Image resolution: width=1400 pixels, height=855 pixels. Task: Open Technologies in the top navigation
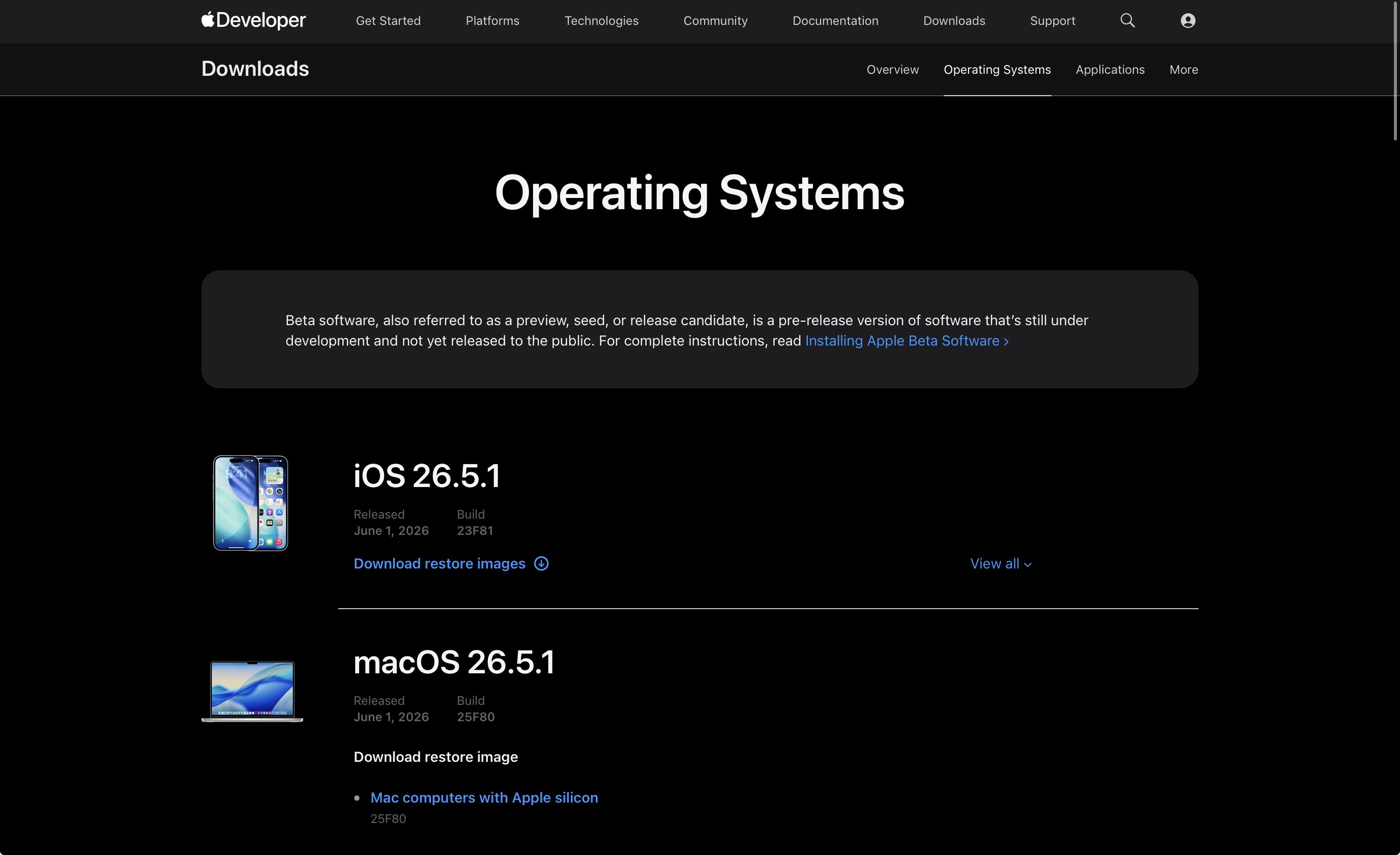tap(601, 20)
